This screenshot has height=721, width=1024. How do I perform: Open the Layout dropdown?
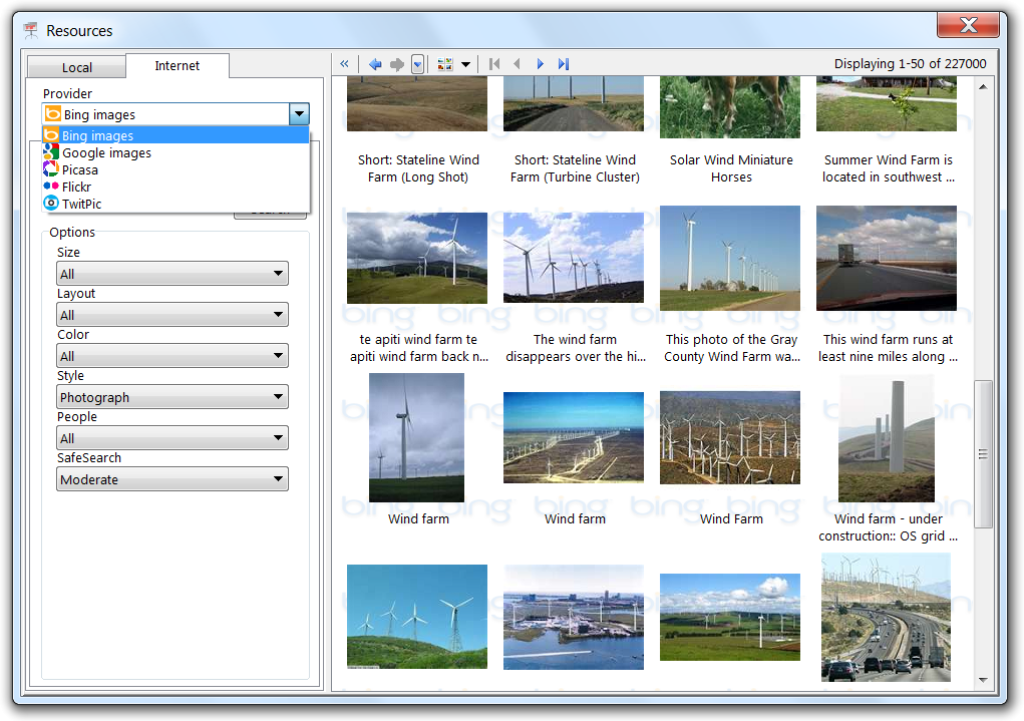click(x=172, y=315)
